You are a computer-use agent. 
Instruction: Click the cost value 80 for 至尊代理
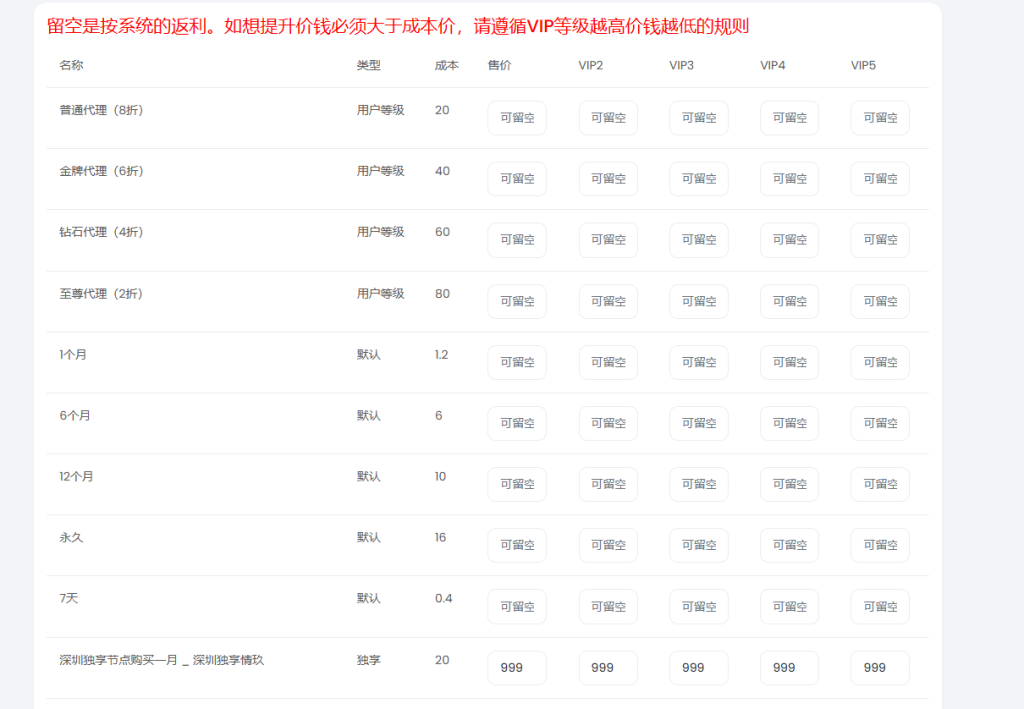coord(441,293)
